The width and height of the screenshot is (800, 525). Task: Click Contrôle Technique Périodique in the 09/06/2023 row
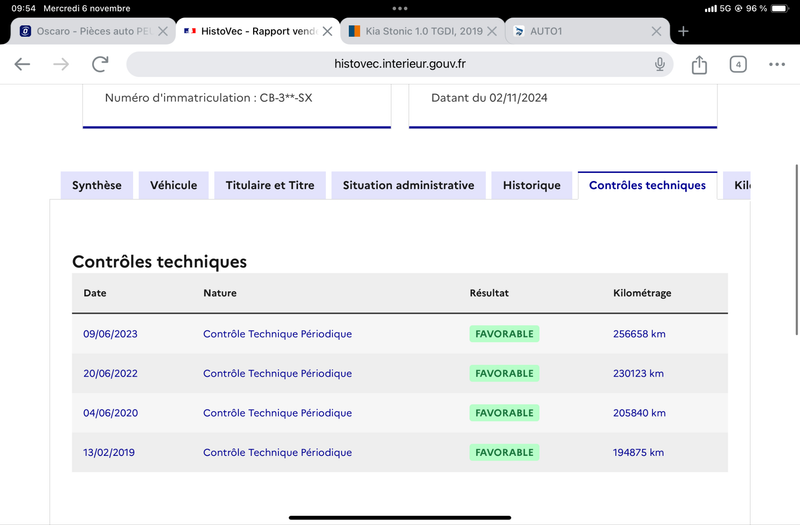(x=278, y=334)
